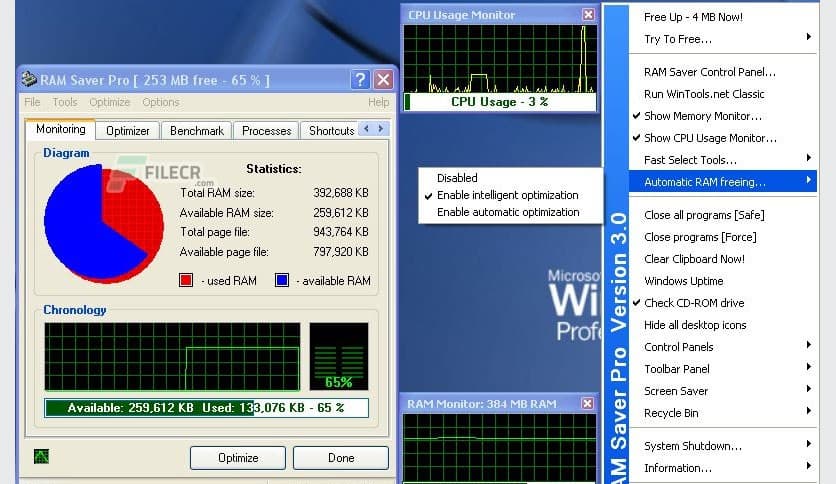Expand the Information submenu
The height and width of the screenshot is (484, 836).
click(x=722, y=468)
